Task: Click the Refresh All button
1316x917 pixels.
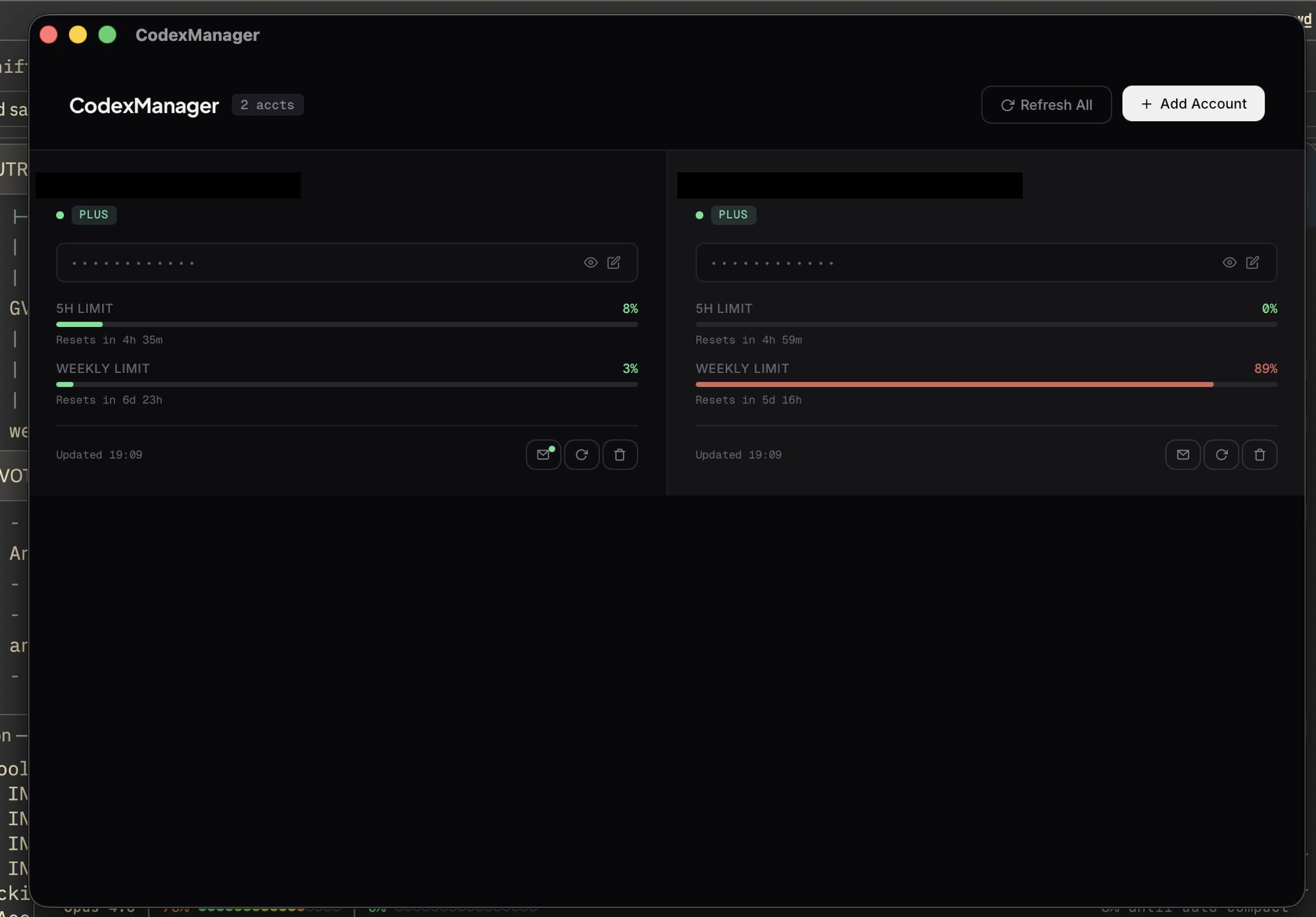Action: [1046, 105]
